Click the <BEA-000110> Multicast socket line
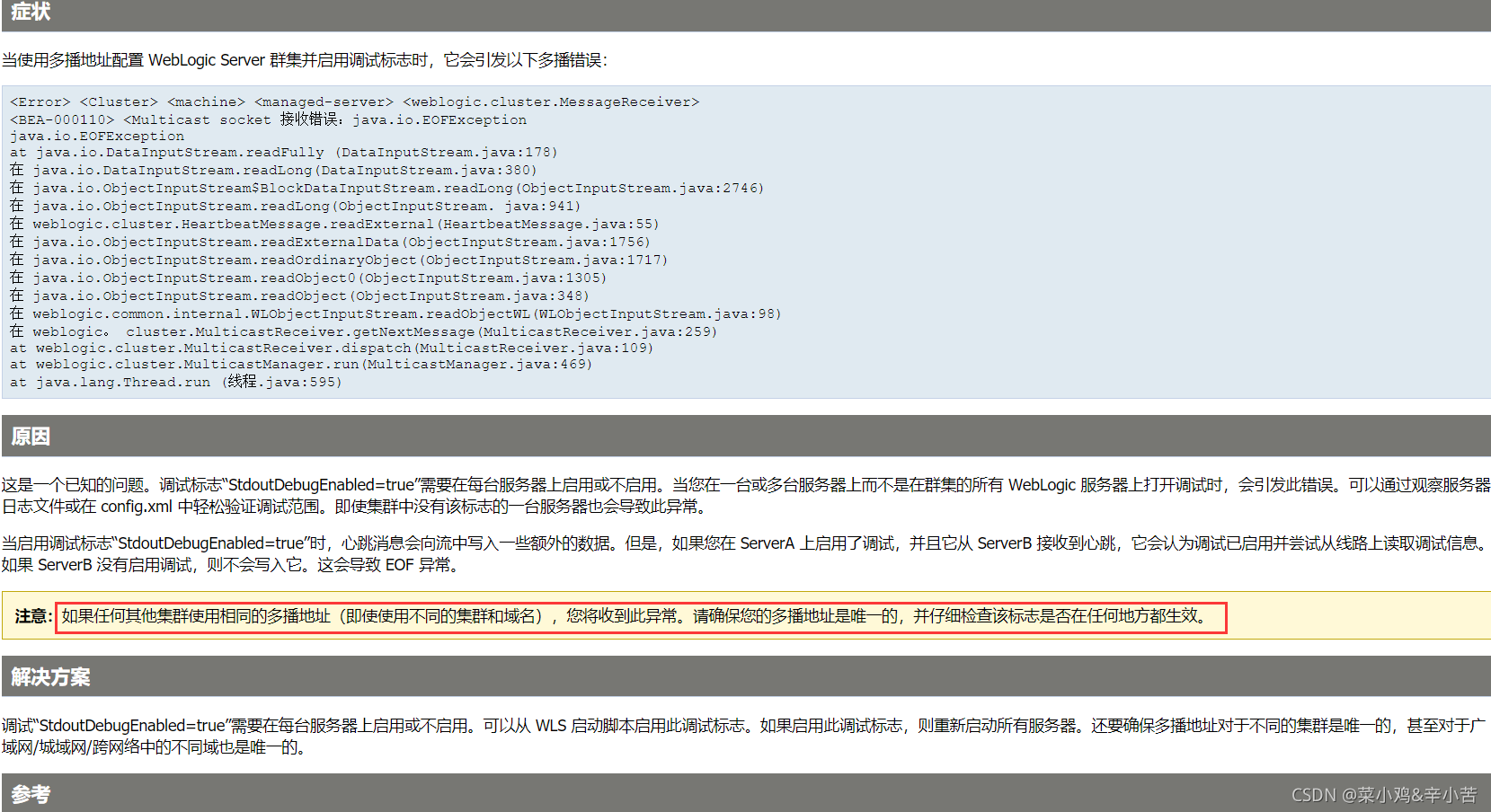The height and width of the screenshot is (812, 1491). pyautogui.click(x=268, y=119)
